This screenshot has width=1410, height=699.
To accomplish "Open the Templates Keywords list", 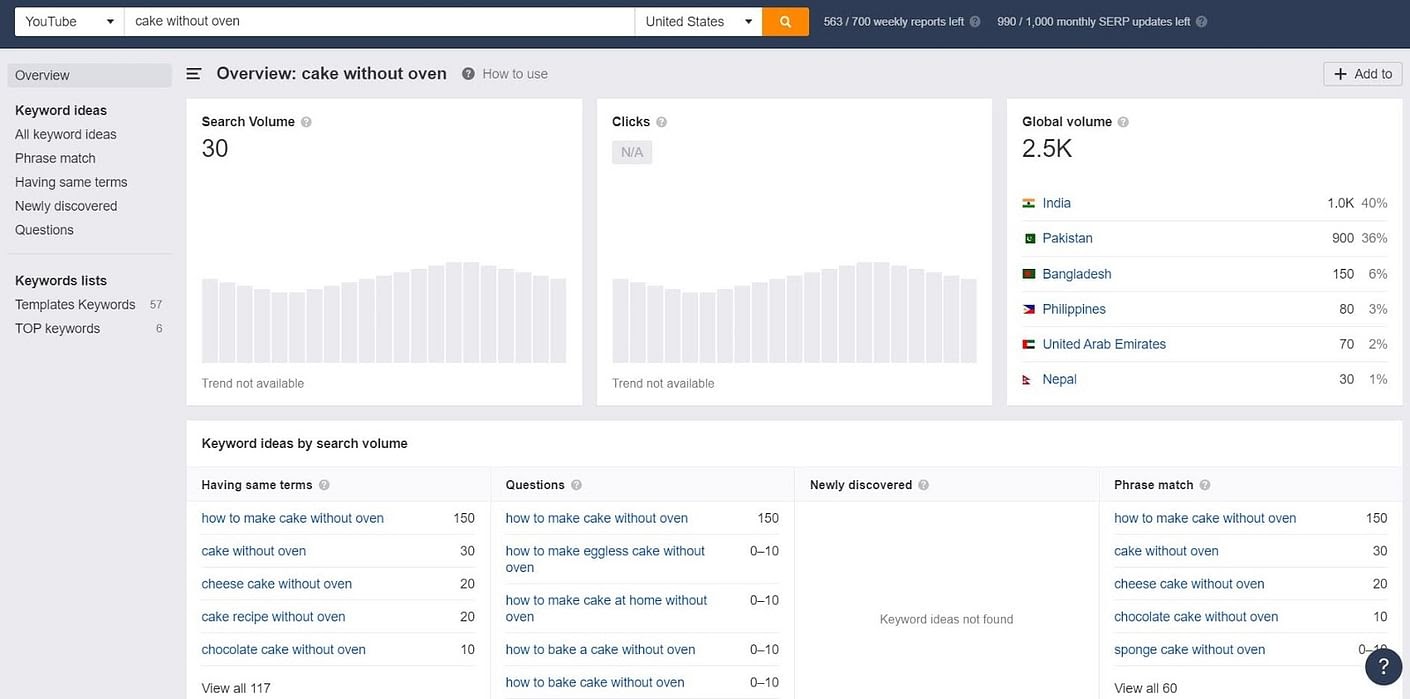I will tap(75, 303).
